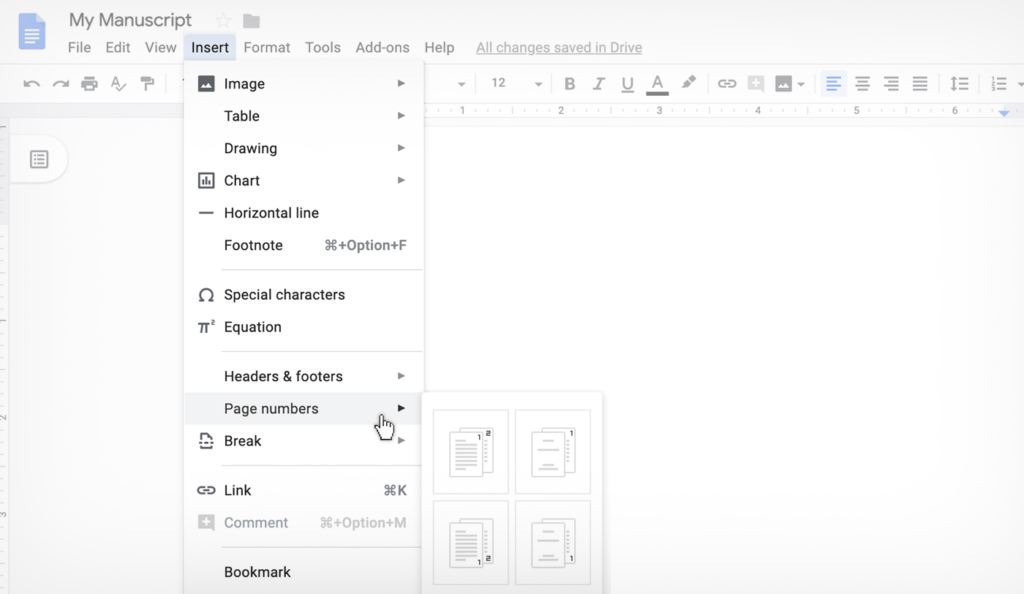Image resolution: width=1024 pixels, height=594 pixels.
Task: Click the print icon in toolbar
Action: [x=90, y=84]
